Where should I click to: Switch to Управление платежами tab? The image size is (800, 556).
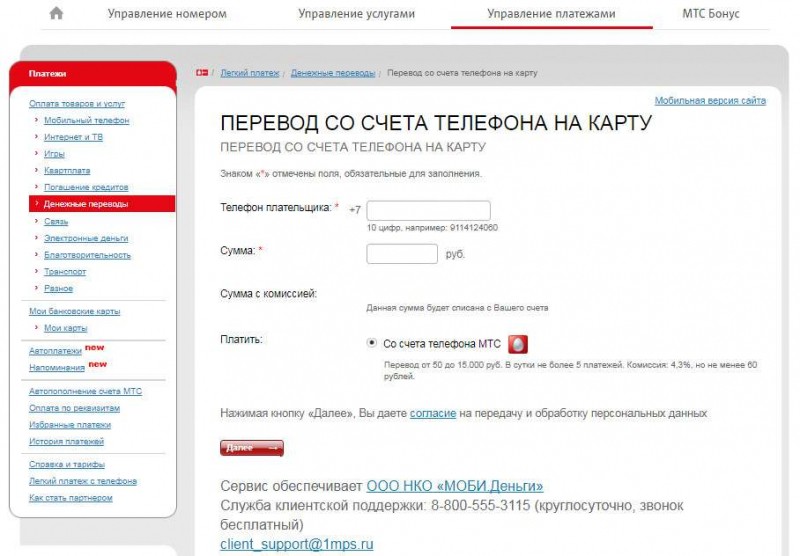(x=551, y=14)
